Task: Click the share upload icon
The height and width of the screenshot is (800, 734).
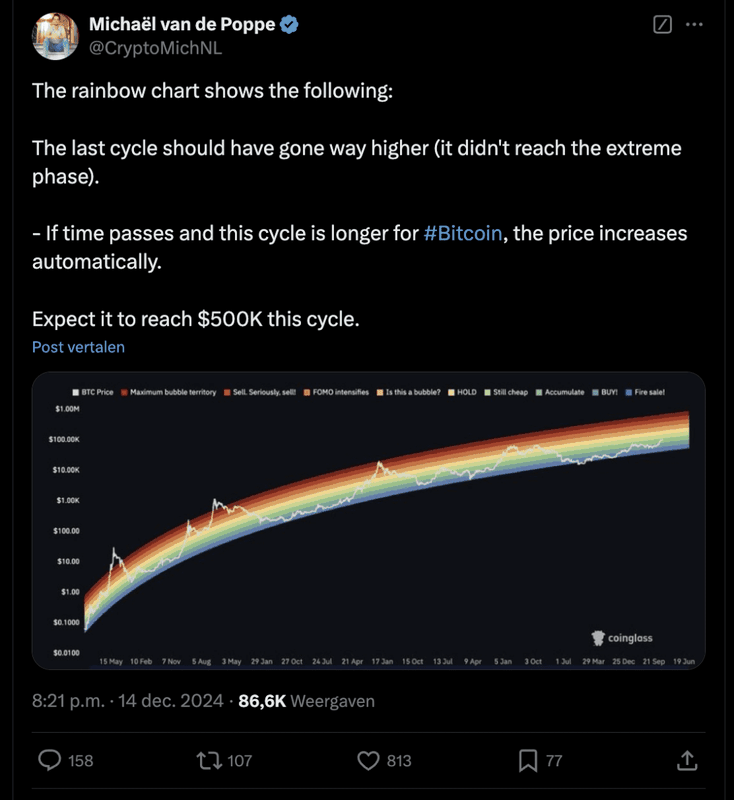Action: click(x=687, y=761)
